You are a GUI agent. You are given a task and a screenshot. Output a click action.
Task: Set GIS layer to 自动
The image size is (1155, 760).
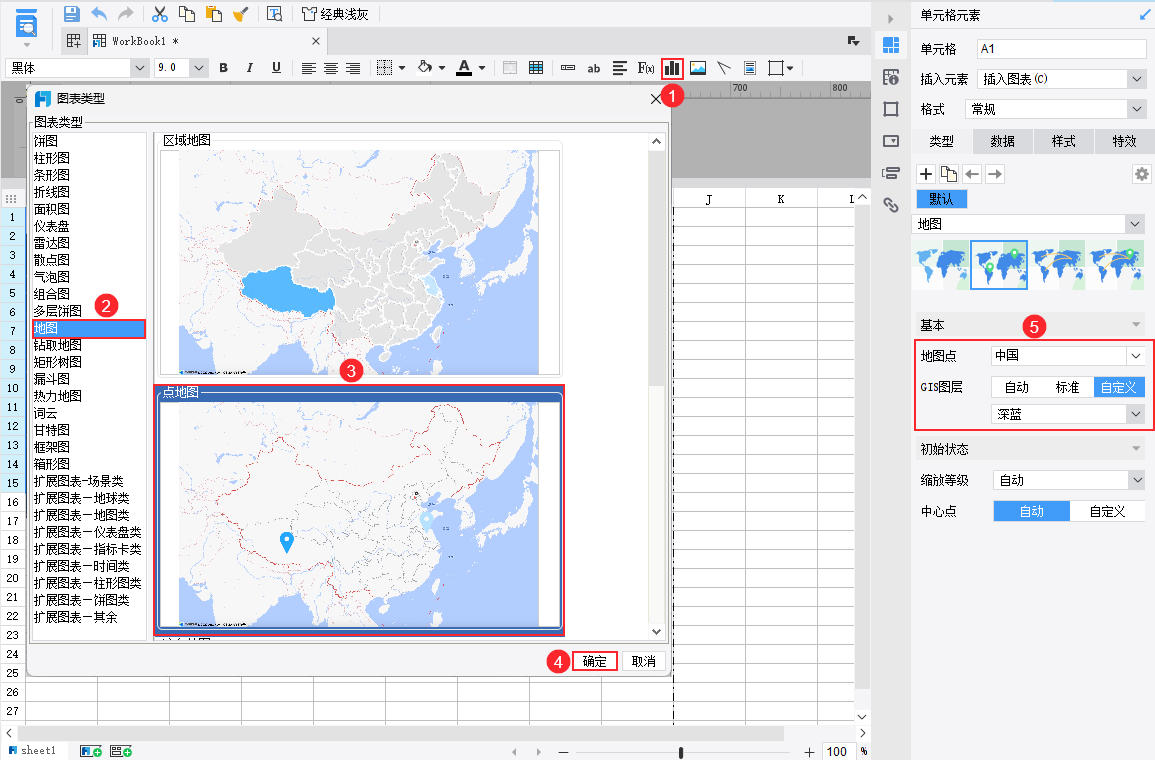click(1016, 387)
